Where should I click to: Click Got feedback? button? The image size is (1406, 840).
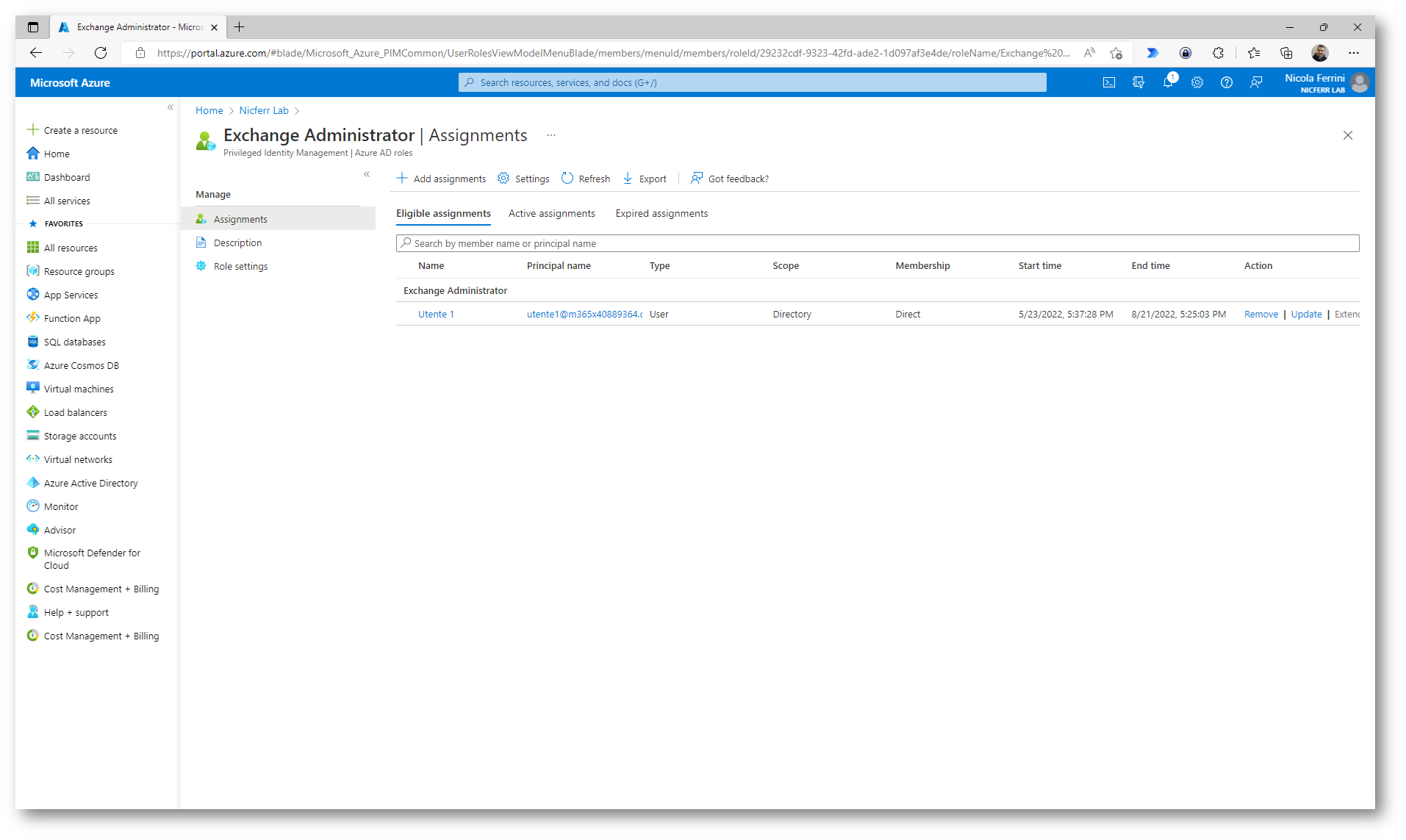tap(730, 179)
